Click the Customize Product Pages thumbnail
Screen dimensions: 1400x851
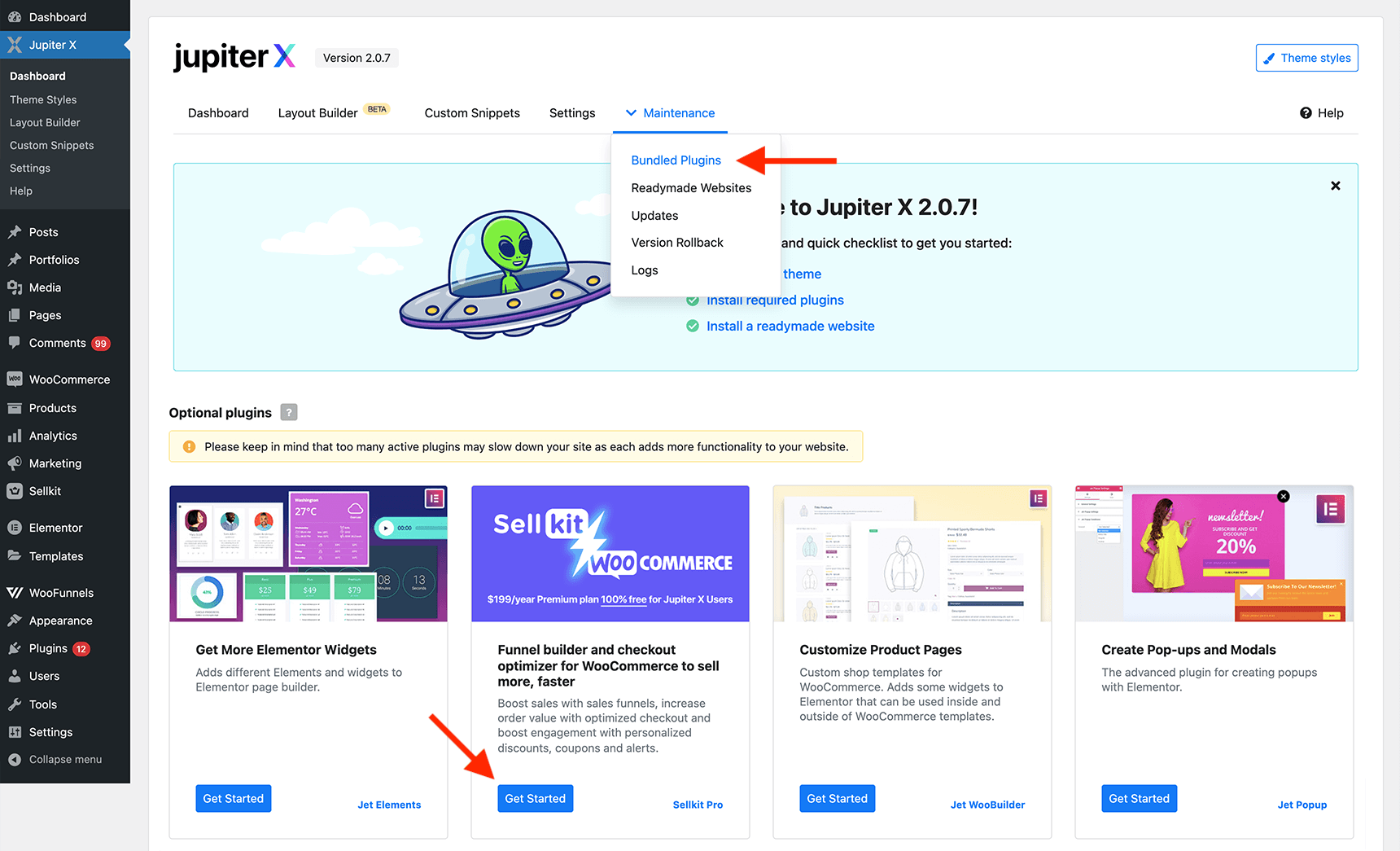pos(912,554)
